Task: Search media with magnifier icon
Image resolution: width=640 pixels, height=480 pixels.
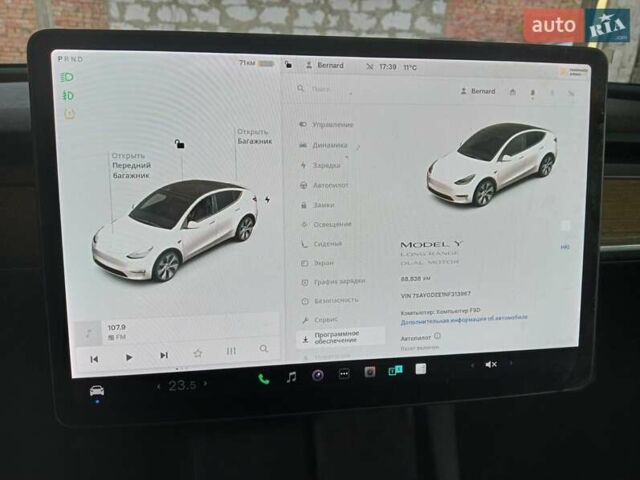Action: [x=264, y=349]
